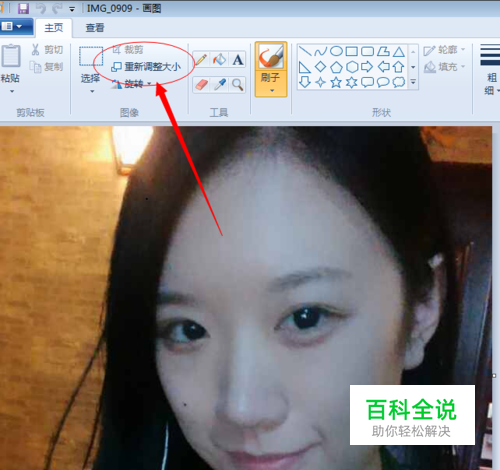Select the Text tool
The height and width of the screenshot is (470, 500).
click(x=237, y=60)
